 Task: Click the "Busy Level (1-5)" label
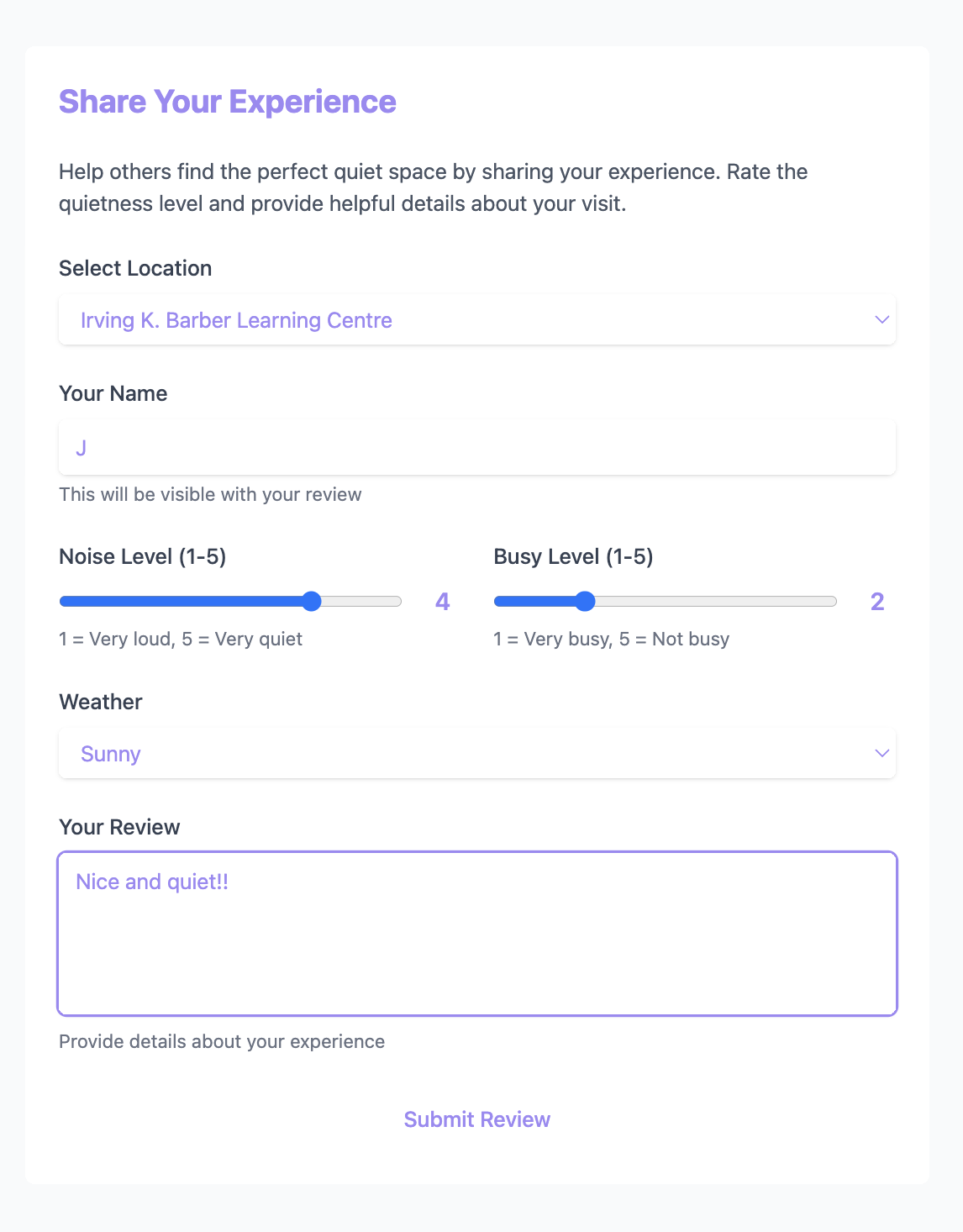click(573, 556)
